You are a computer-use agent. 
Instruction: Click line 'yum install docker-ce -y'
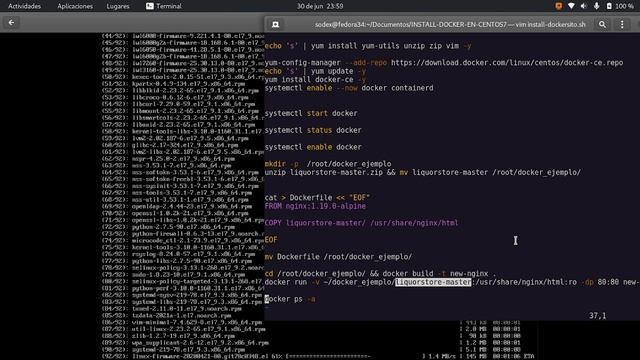tap(315, 79)
